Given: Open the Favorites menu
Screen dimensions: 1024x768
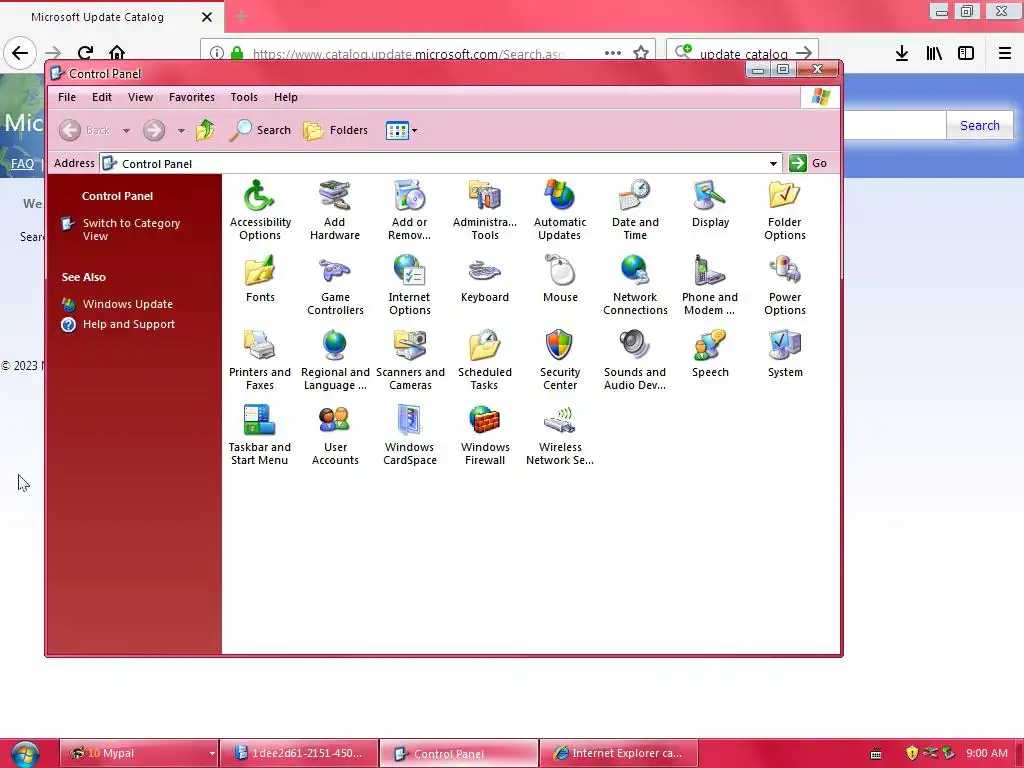Looking at the screenshot, I should click(191, 97).
